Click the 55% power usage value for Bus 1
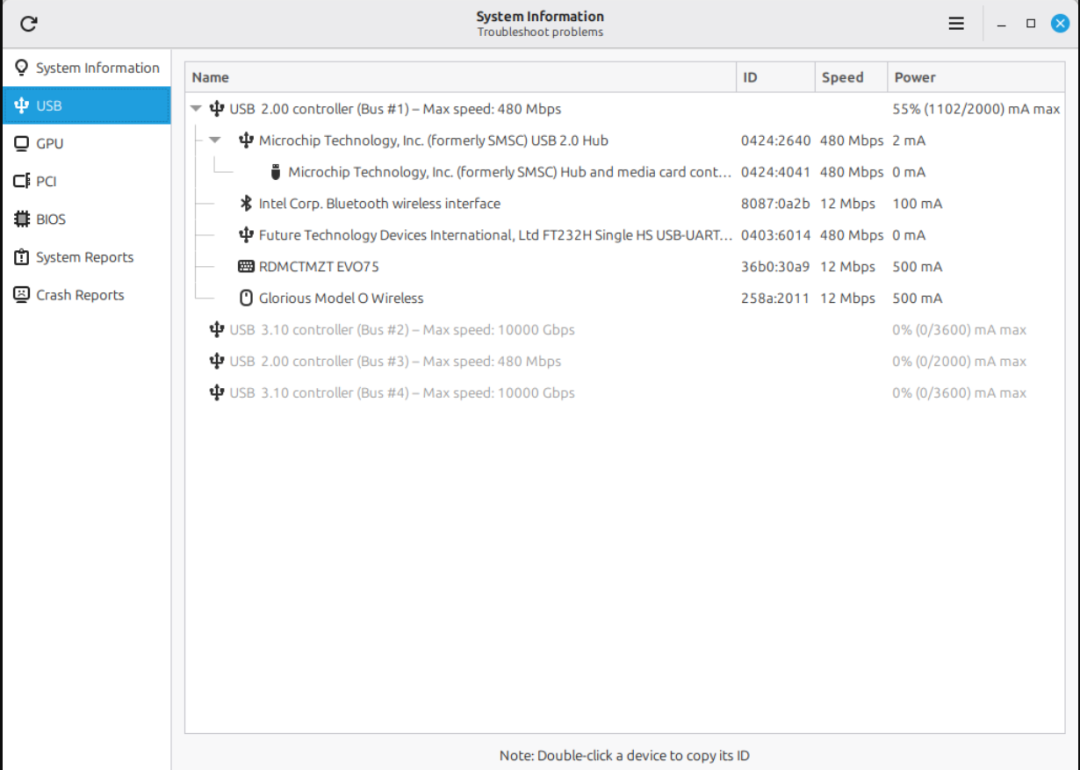 (975, 108)
